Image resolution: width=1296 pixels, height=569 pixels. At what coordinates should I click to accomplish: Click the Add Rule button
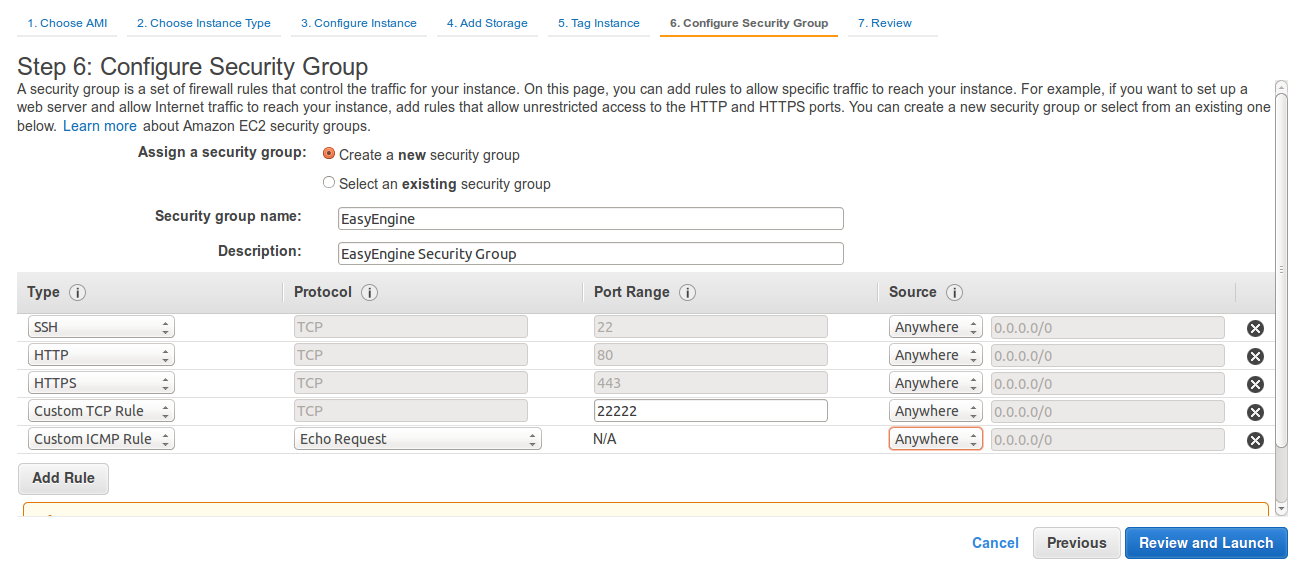pos(63,478)
